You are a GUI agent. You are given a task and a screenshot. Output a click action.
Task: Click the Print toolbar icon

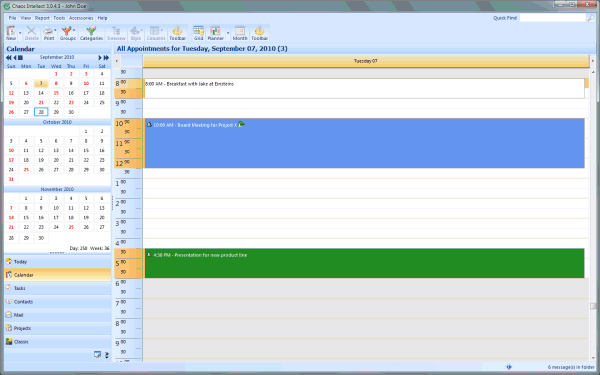pyautogui.click(x=48, y=33)
